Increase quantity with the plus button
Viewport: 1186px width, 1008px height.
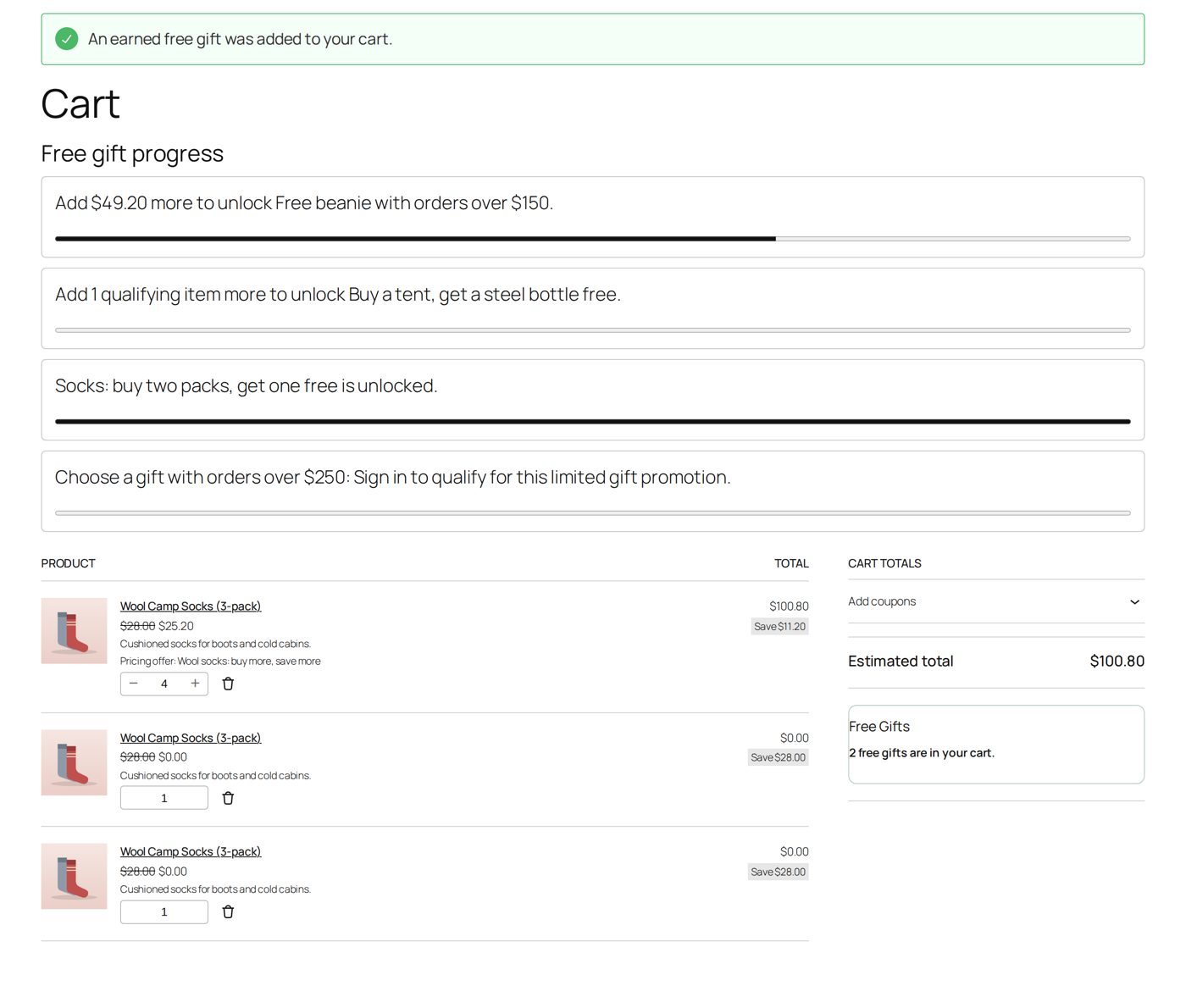195,684
